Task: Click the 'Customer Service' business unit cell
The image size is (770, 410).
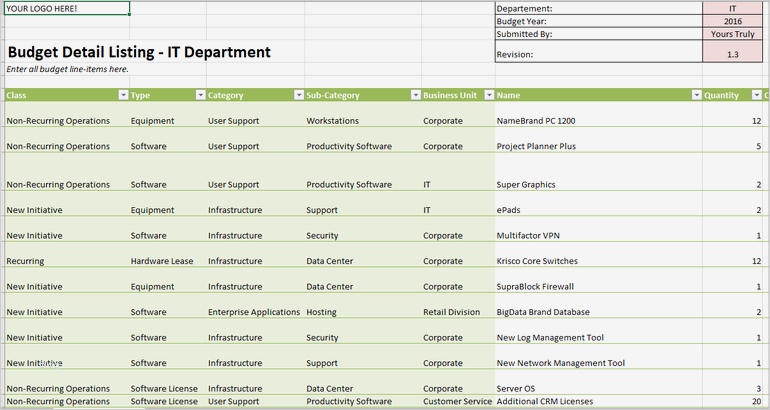Action: pyautogui.click(x=458, y=401)
